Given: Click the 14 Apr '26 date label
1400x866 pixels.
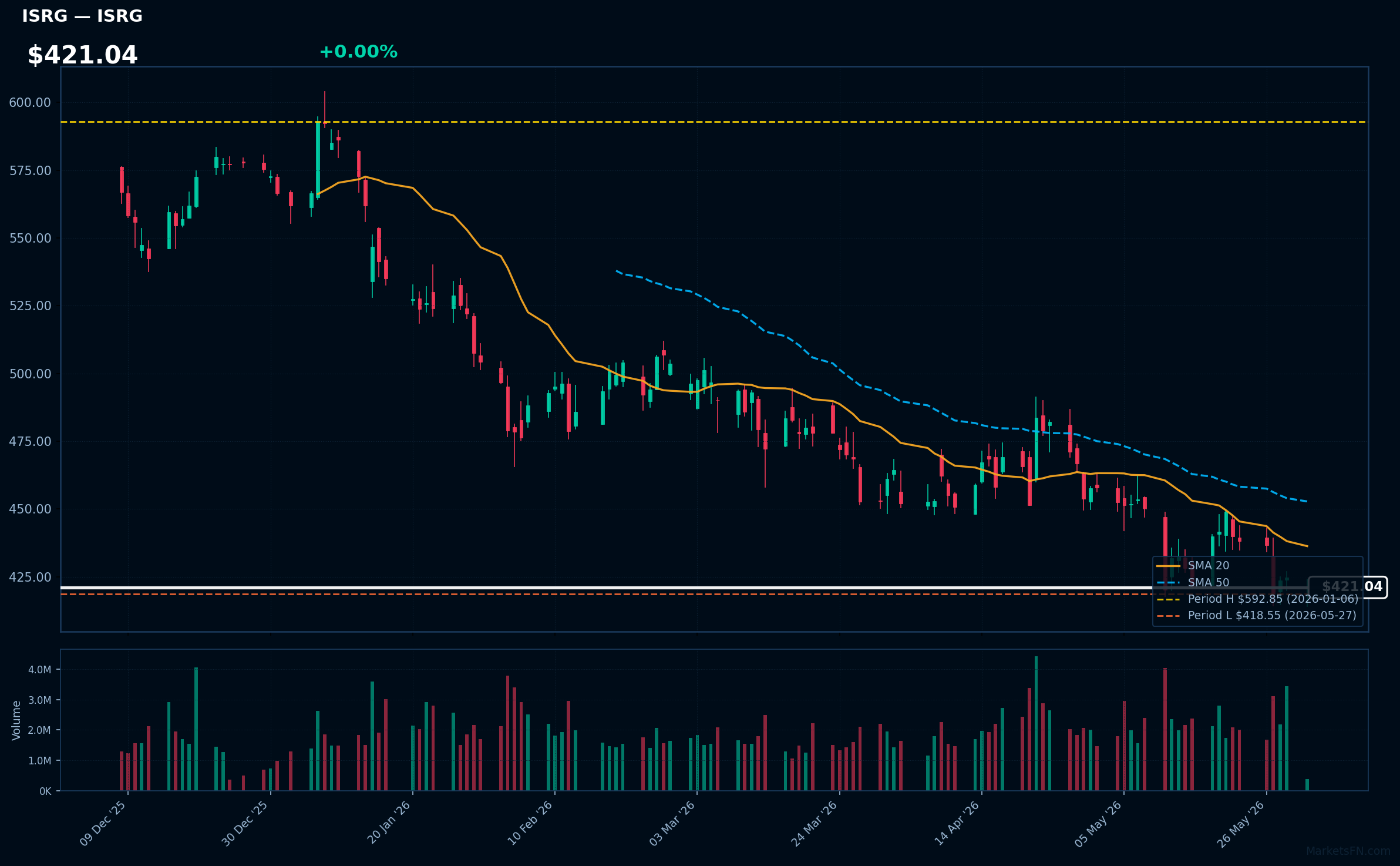Looking at the screenshot, I should coord(957,823).
